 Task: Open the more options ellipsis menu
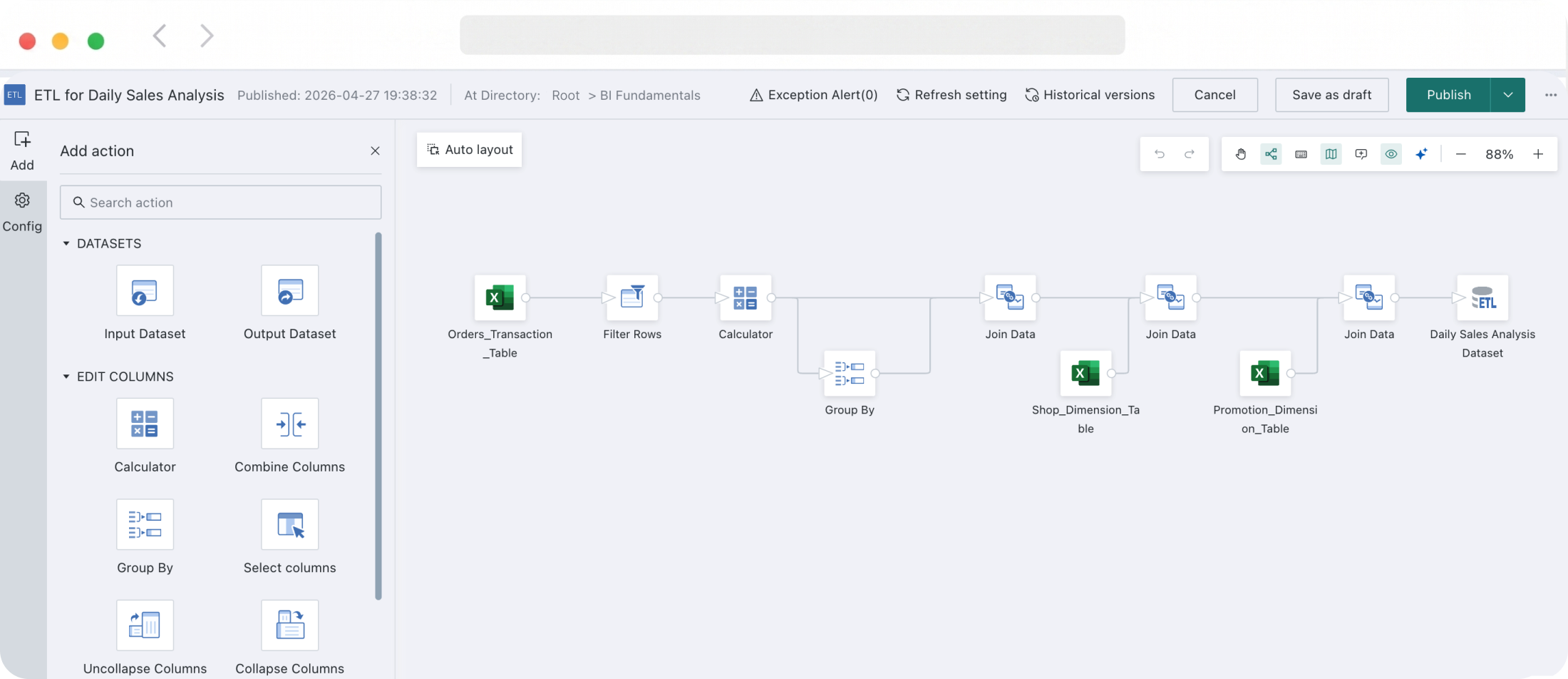1551,95
